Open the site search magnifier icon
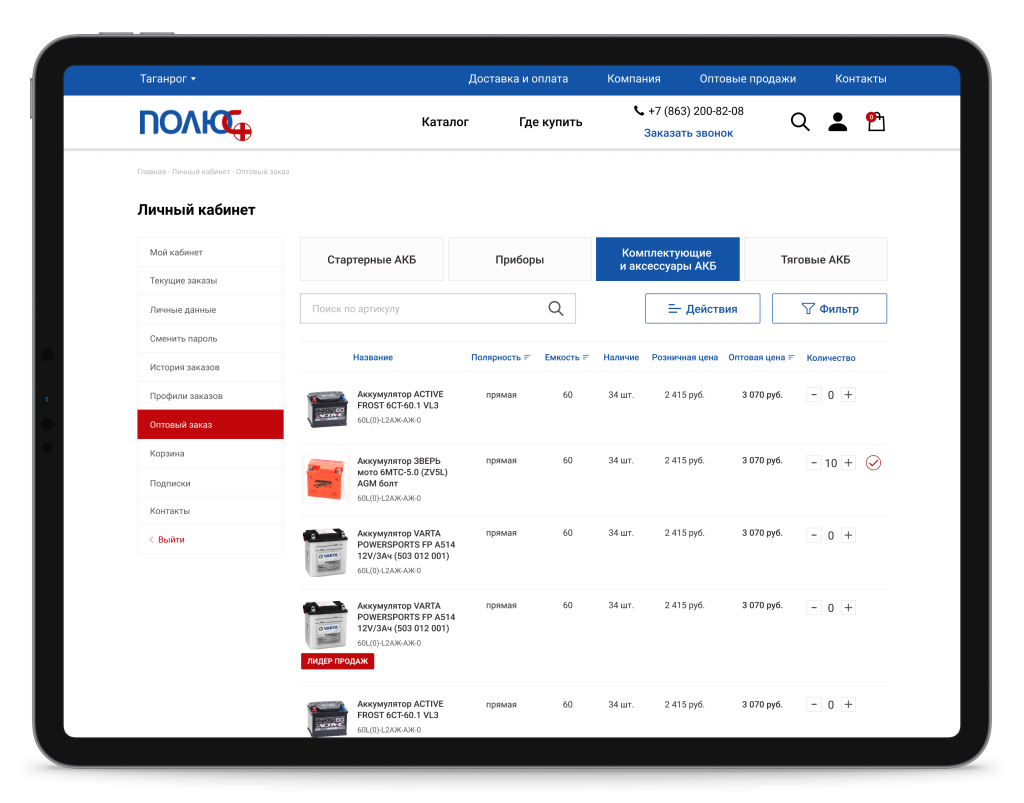Viewport: 1024px width, 803px height. click(x=800, y=121)
